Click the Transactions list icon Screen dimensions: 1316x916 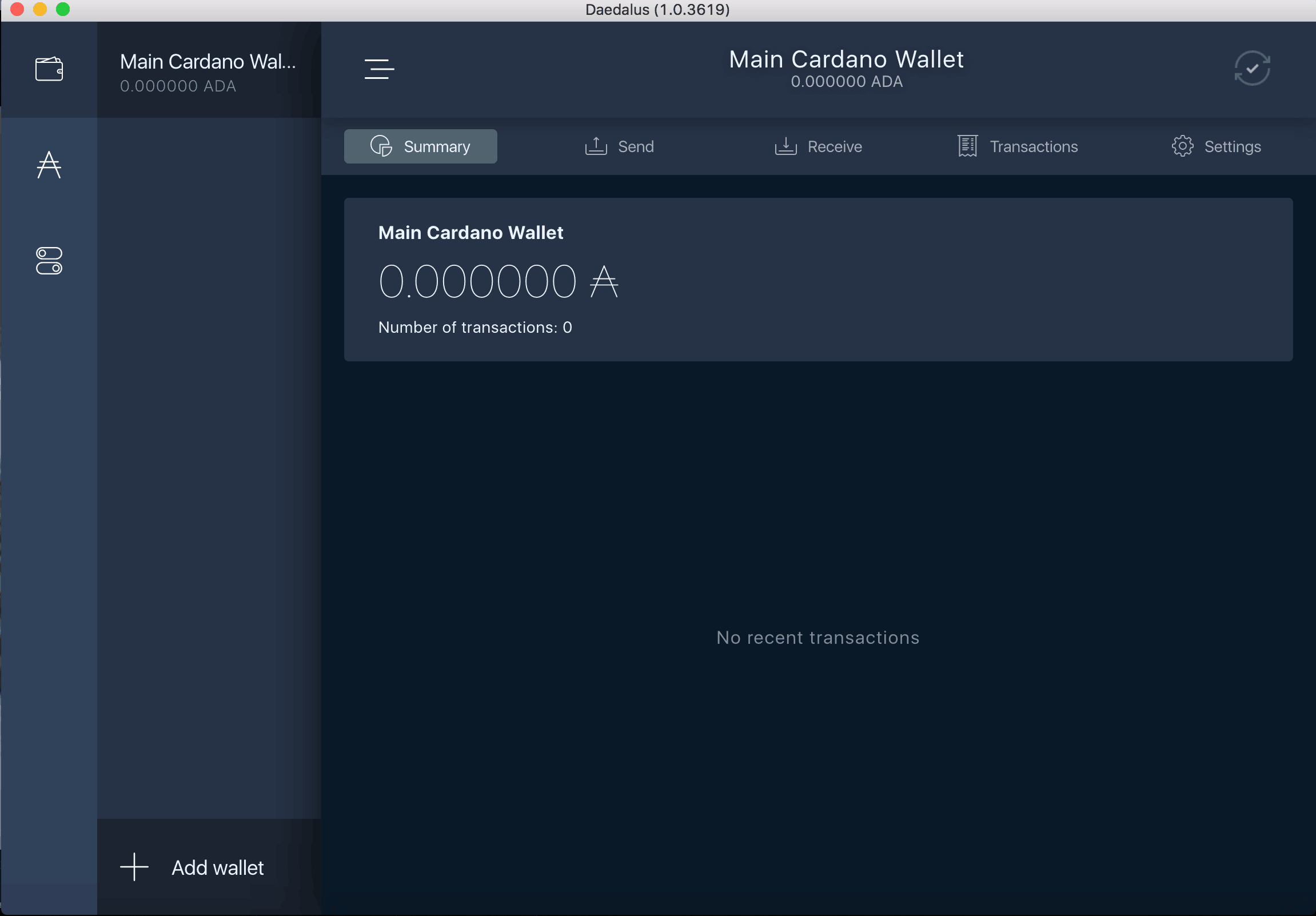click(967, 146)
